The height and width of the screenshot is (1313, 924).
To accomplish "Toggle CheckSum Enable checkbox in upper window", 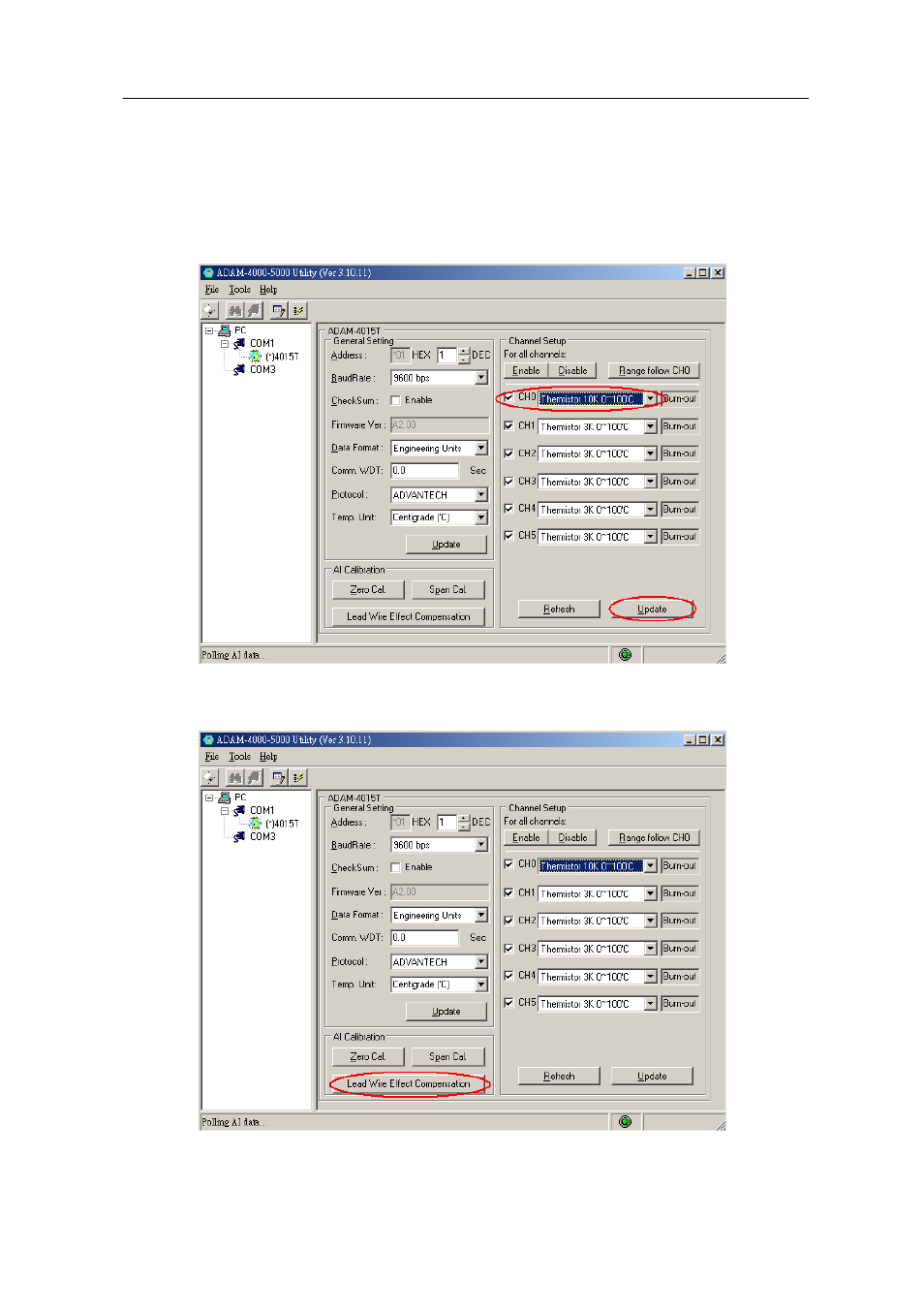I will point(395,400).
